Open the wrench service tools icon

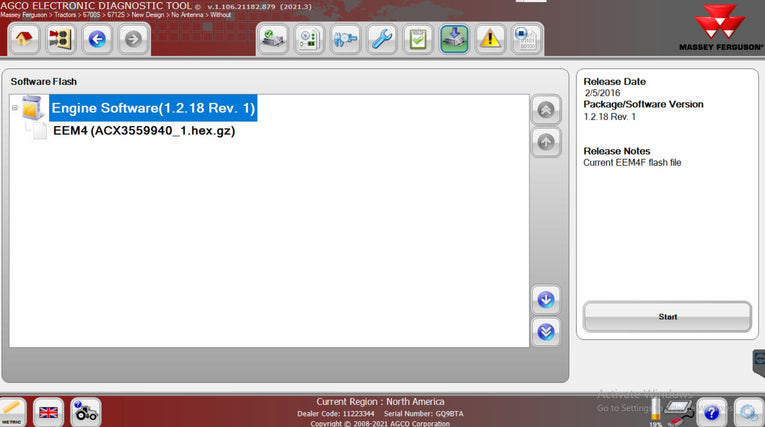[382, 39]
